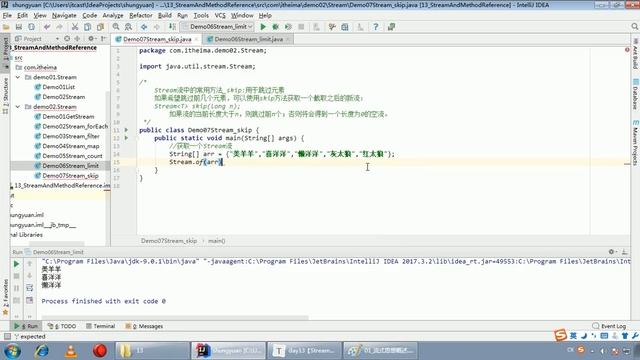This screenshot has height=360, width=640.
Task: Select Demo01List in project tree
Action: 58,87
